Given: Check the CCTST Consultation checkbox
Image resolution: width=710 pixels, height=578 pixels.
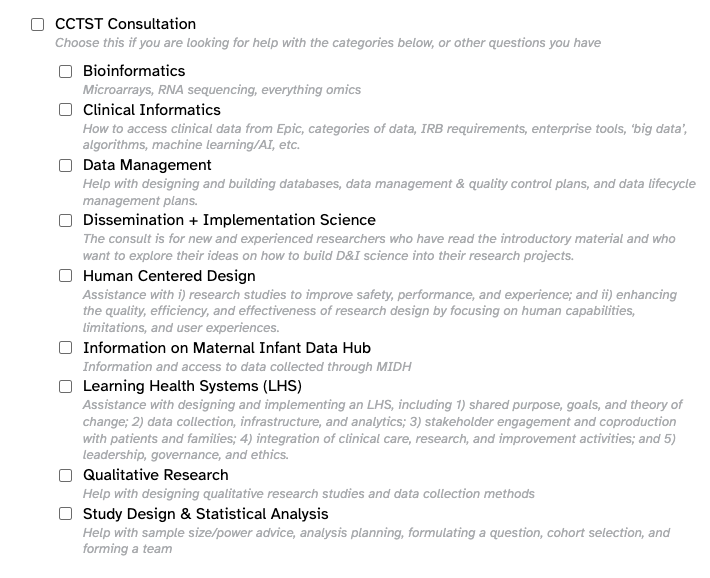Looking at the screenshot, I should coord(38,24).
